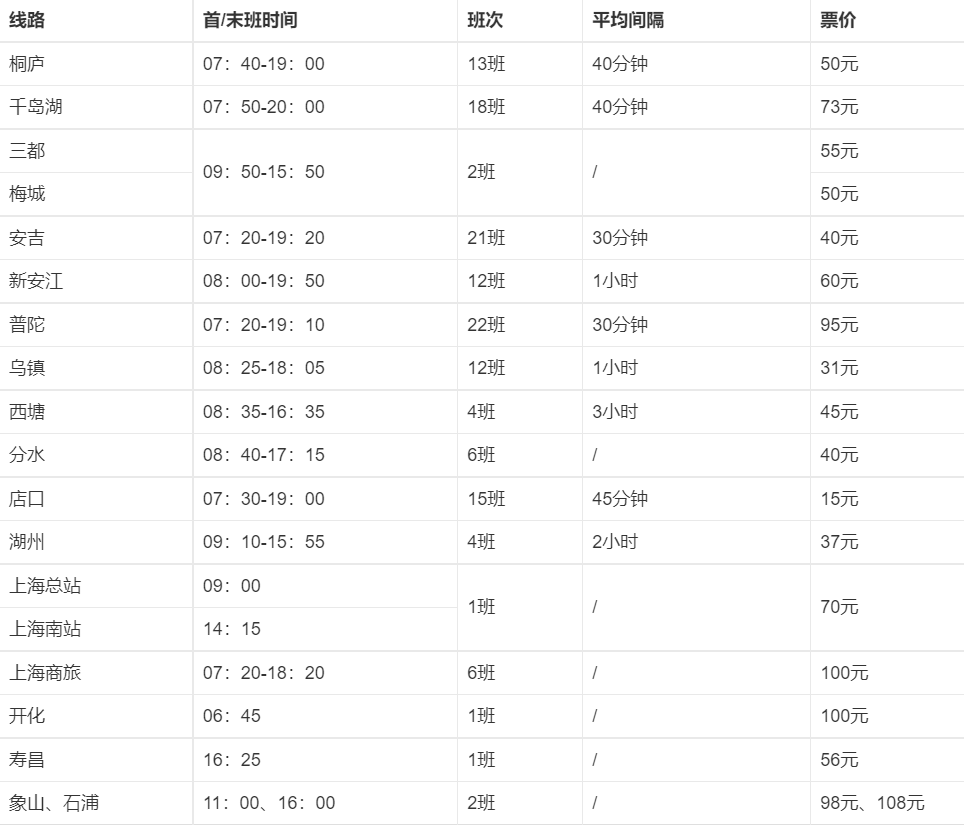Click the 98元、108元 price cell
Viewport: 964px width, 825px height.
pos(872,803)
